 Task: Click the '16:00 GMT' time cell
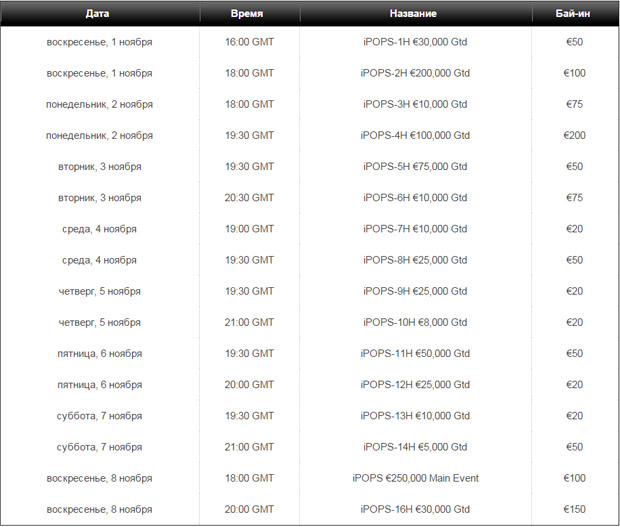(x=250, y=42)
